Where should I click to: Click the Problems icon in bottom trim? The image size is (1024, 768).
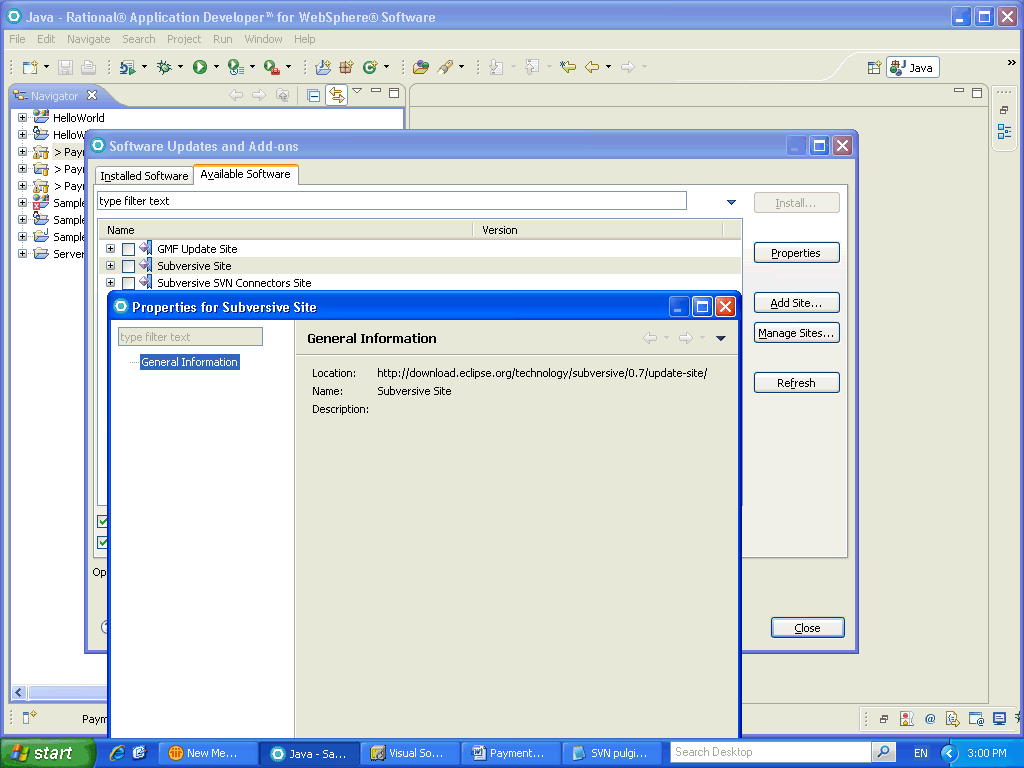click(906, 719)
